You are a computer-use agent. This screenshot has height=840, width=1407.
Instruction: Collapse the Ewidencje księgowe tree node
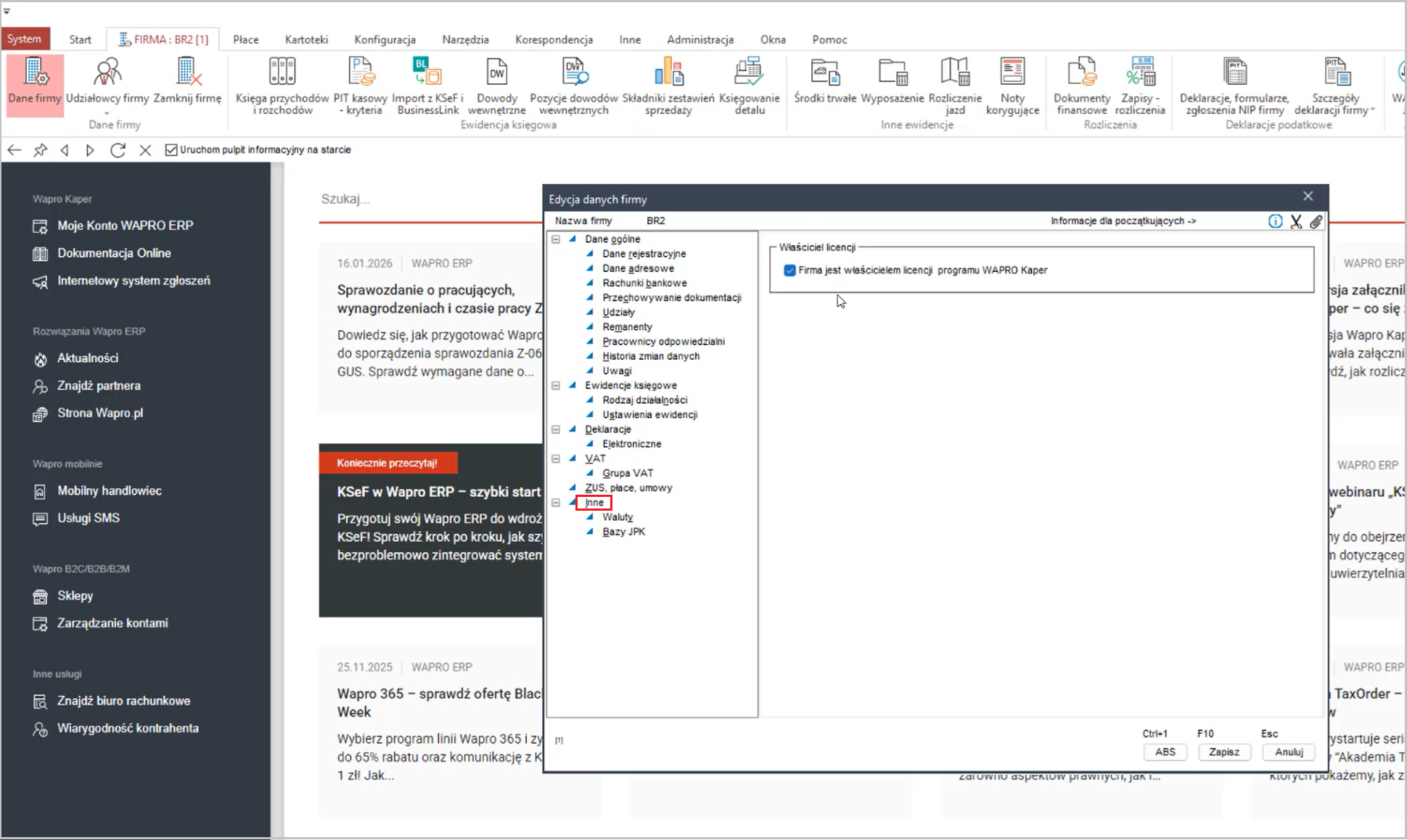[556, 386]
